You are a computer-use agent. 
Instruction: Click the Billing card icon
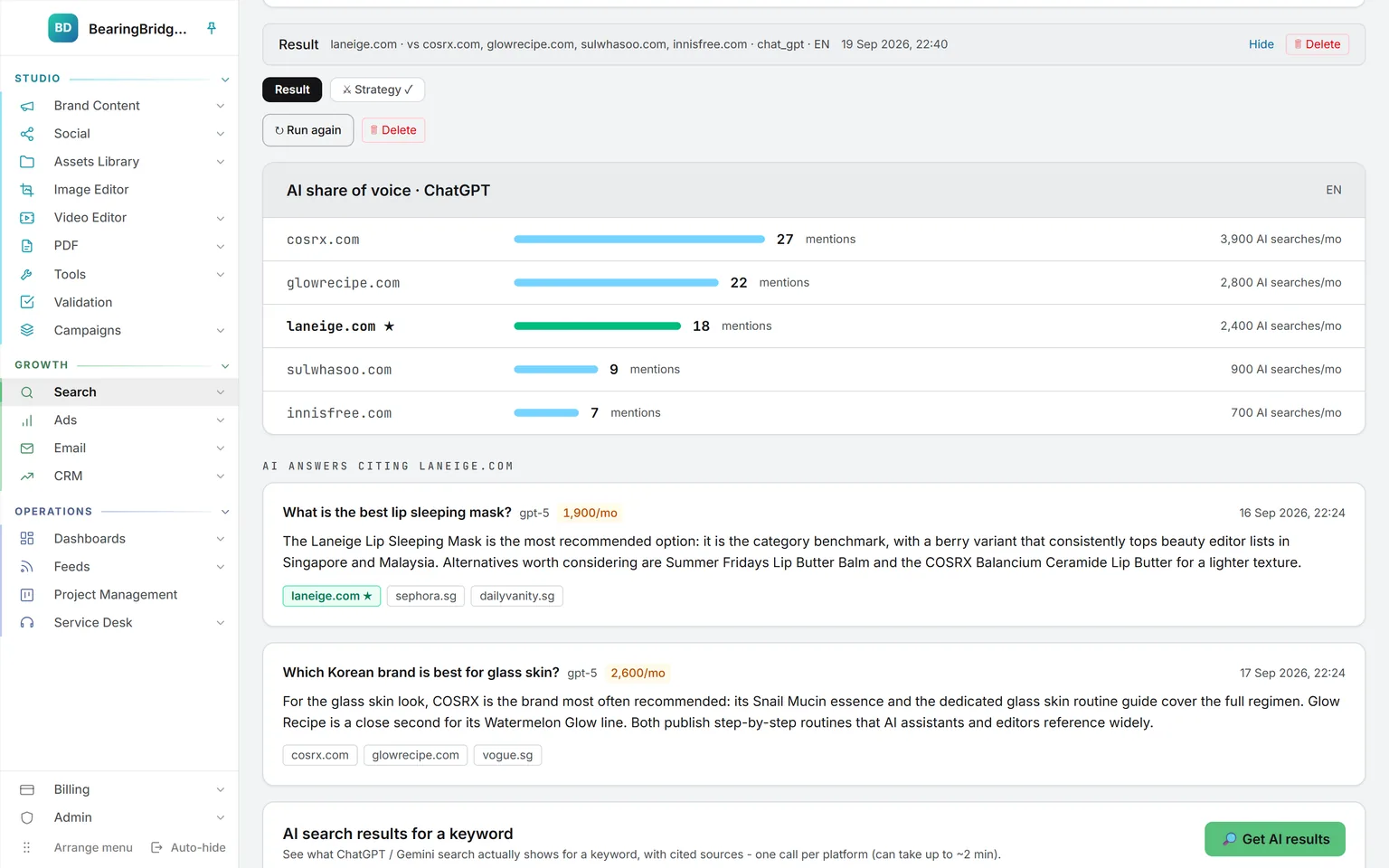pos(27,790)
